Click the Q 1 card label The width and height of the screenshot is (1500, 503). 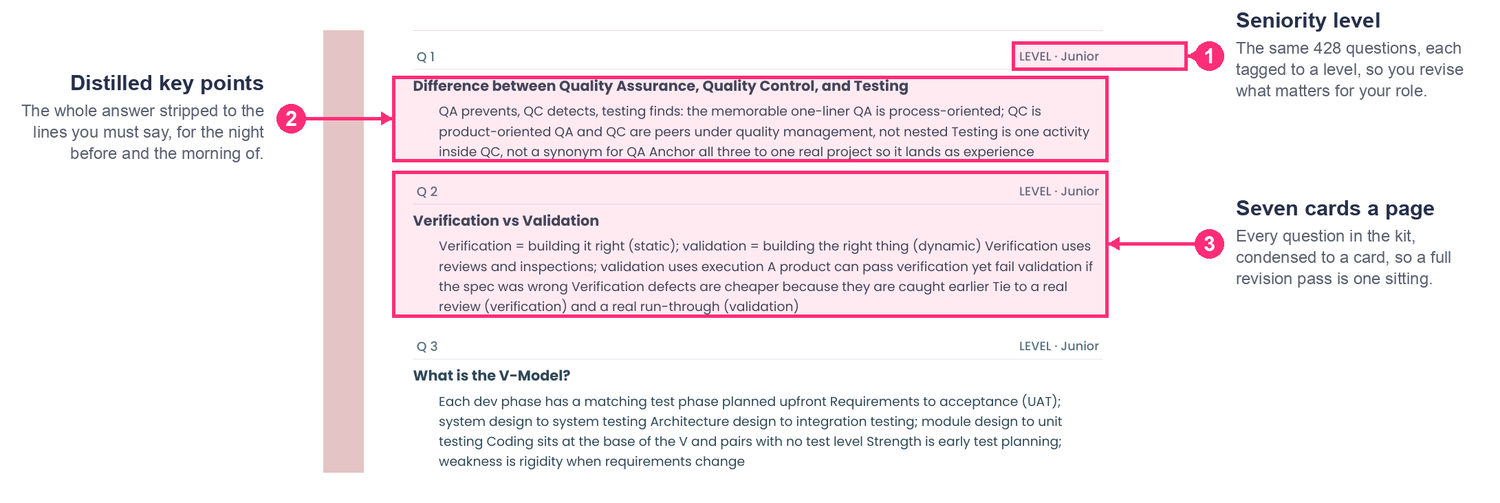tap(426, 57)
